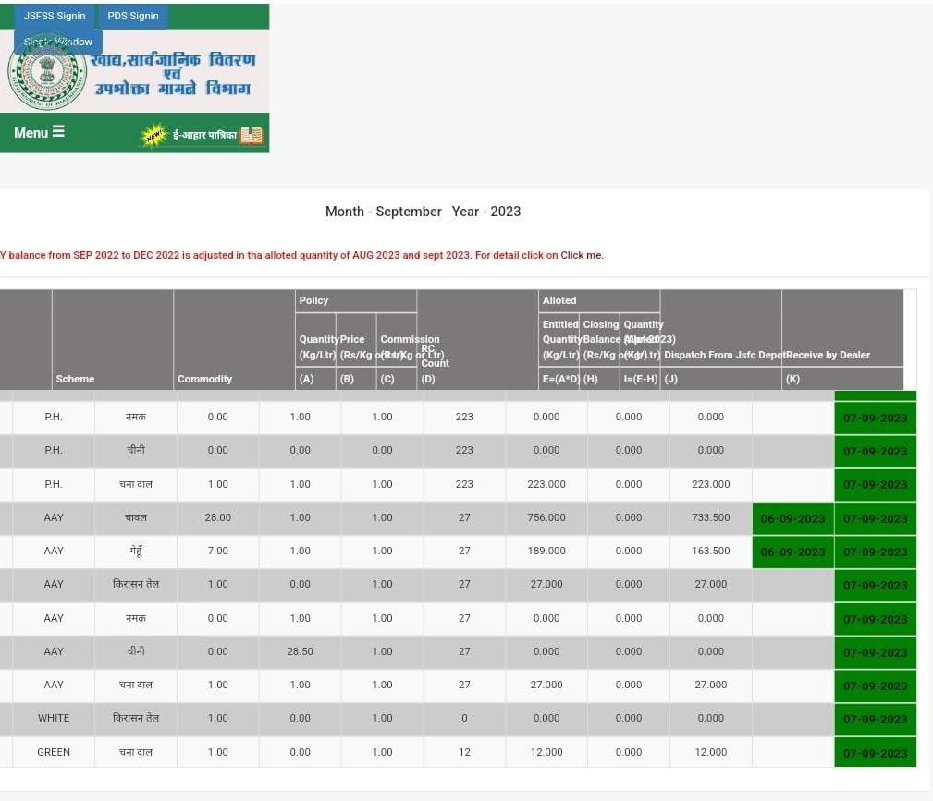Click the Alloted group header

pyautogui.click(x=559, y=300)
